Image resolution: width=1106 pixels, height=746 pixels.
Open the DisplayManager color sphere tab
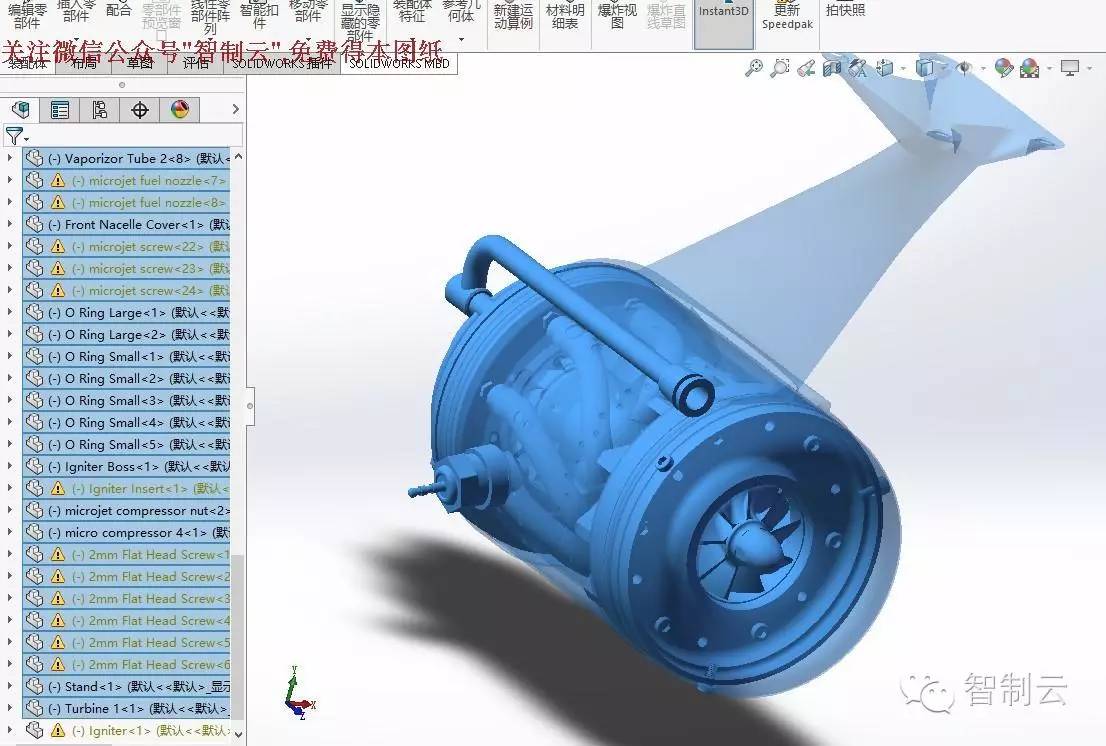[x=180, y=110]
